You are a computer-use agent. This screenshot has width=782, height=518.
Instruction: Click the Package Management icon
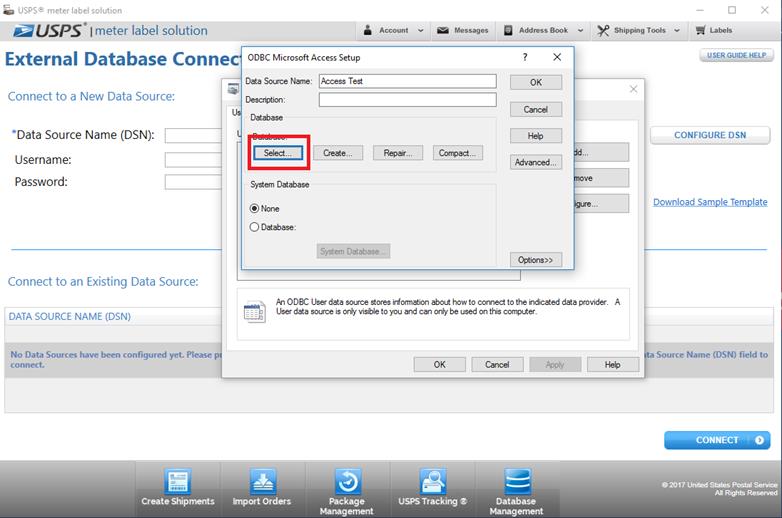(348, 482)
